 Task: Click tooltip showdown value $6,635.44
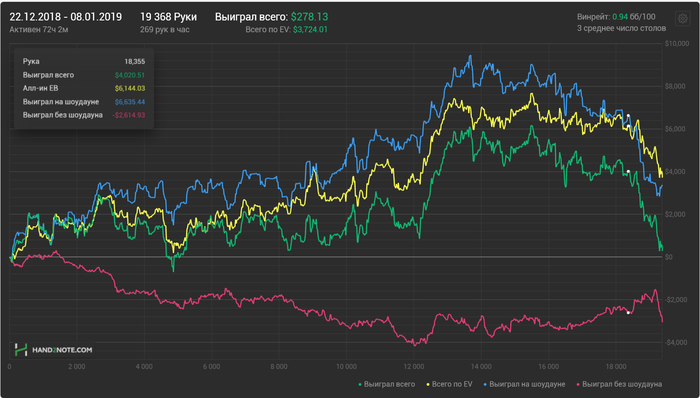(129, 102)
